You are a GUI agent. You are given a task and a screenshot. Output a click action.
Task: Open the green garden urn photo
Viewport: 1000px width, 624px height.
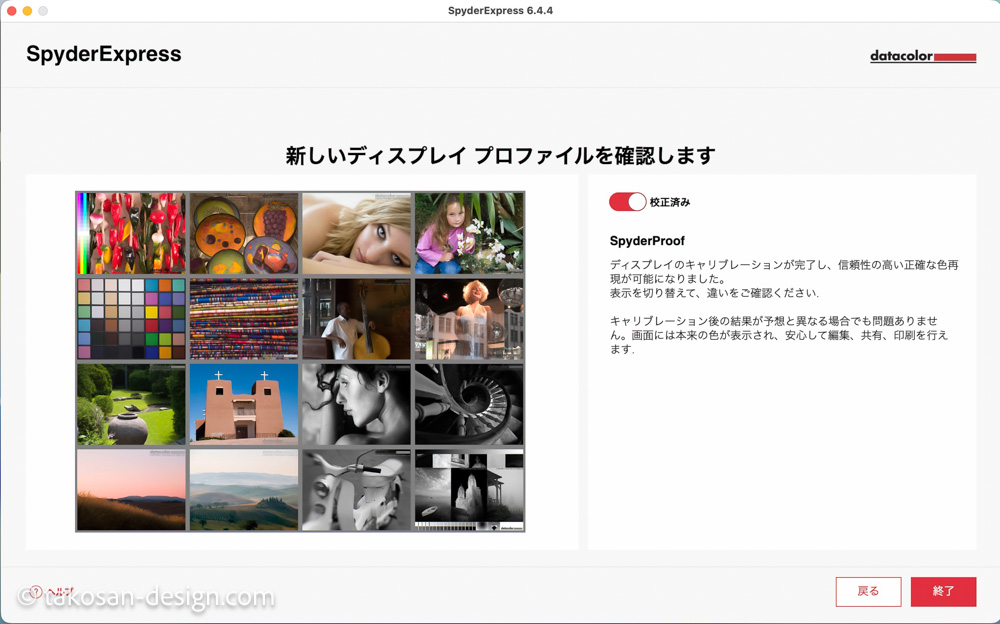(x=132, y=404)
